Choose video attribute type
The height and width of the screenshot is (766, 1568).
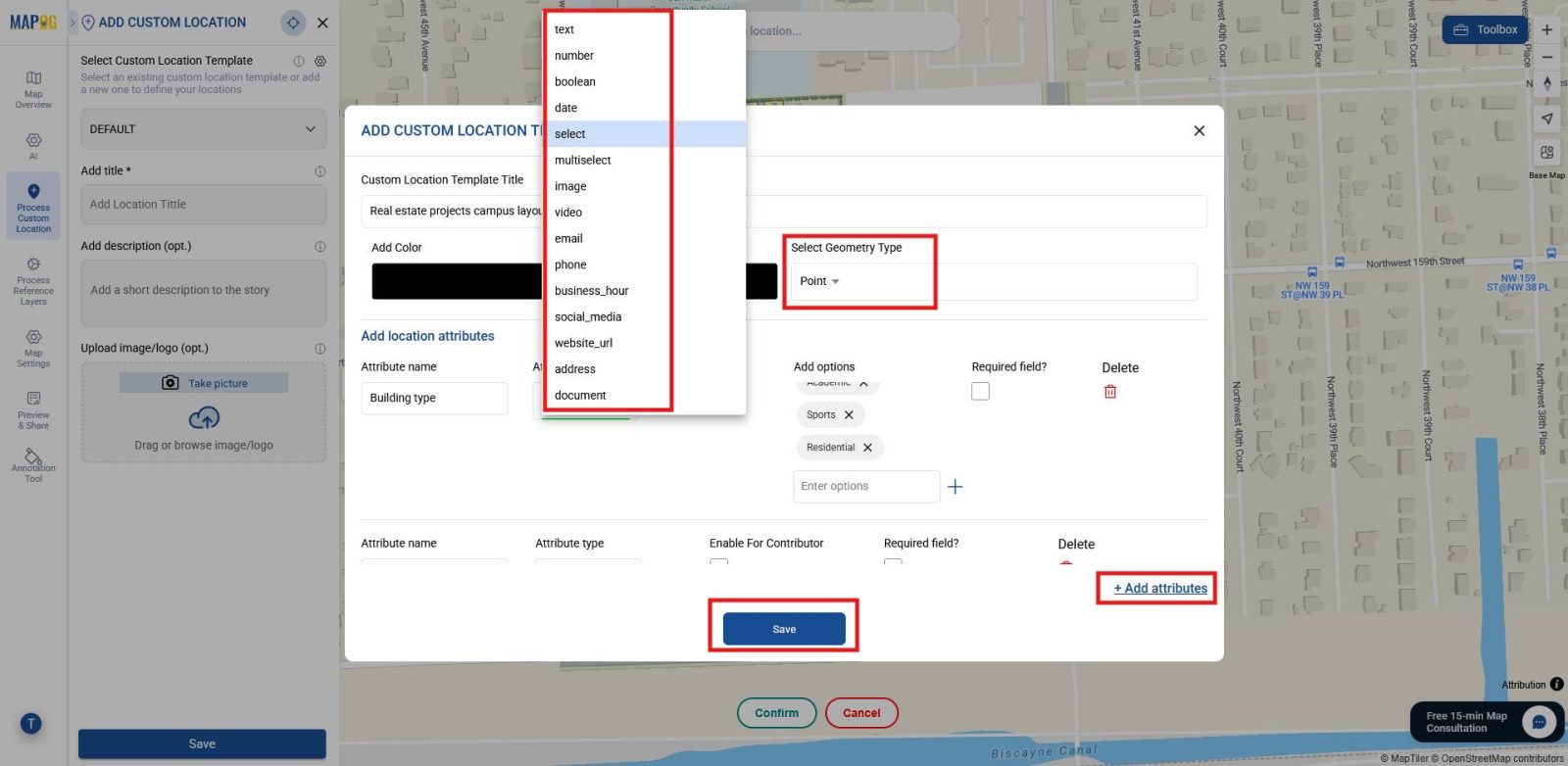tap(645, 213)
